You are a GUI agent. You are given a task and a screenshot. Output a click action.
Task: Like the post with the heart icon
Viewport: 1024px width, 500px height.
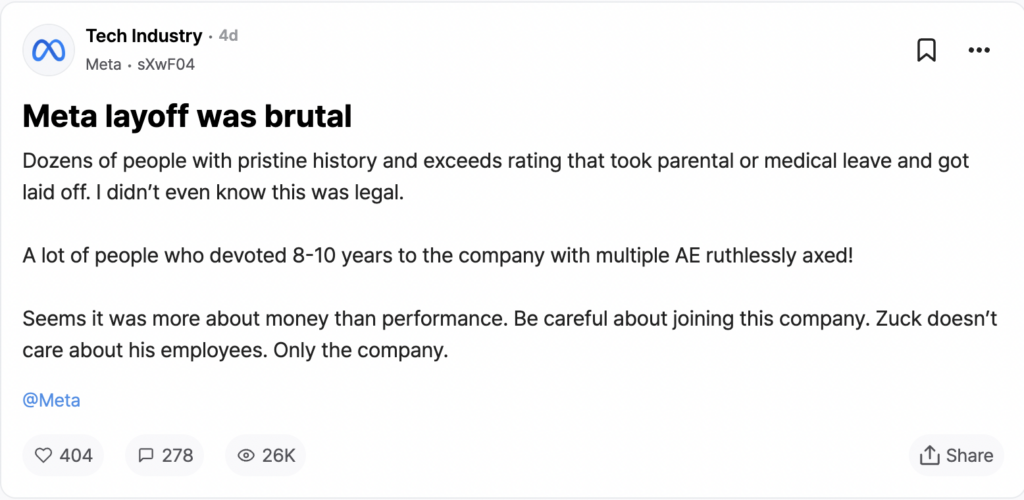pos(43,455)
